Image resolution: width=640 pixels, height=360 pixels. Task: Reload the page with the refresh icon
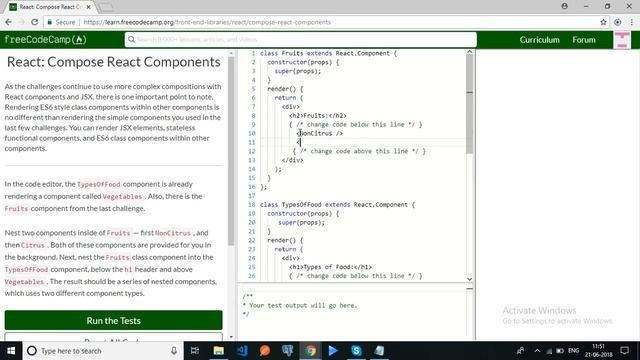[x=35, y=22]
